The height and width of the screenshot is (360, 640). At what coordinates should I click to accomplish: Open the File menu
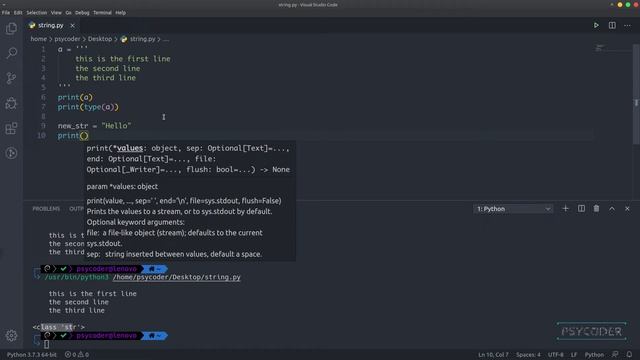click(6, 13)
